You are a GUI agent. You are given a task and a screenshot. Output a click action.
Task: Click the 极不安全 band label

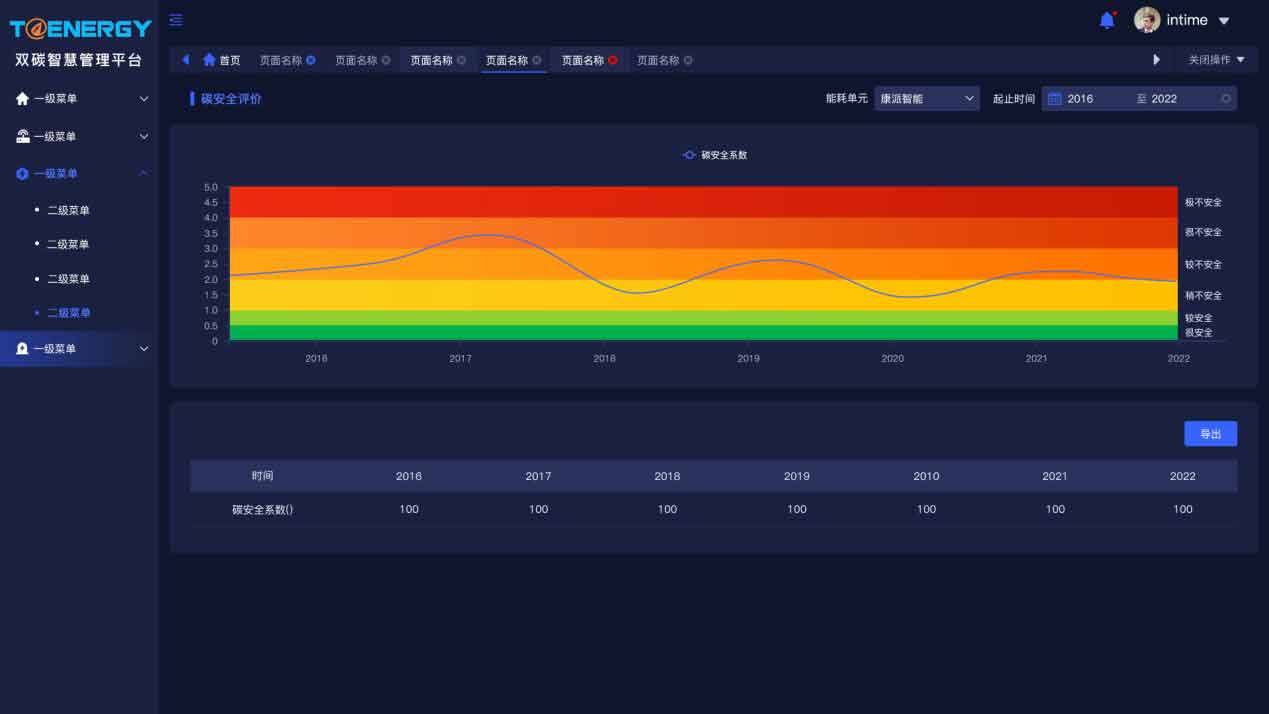coord(1203,202)
